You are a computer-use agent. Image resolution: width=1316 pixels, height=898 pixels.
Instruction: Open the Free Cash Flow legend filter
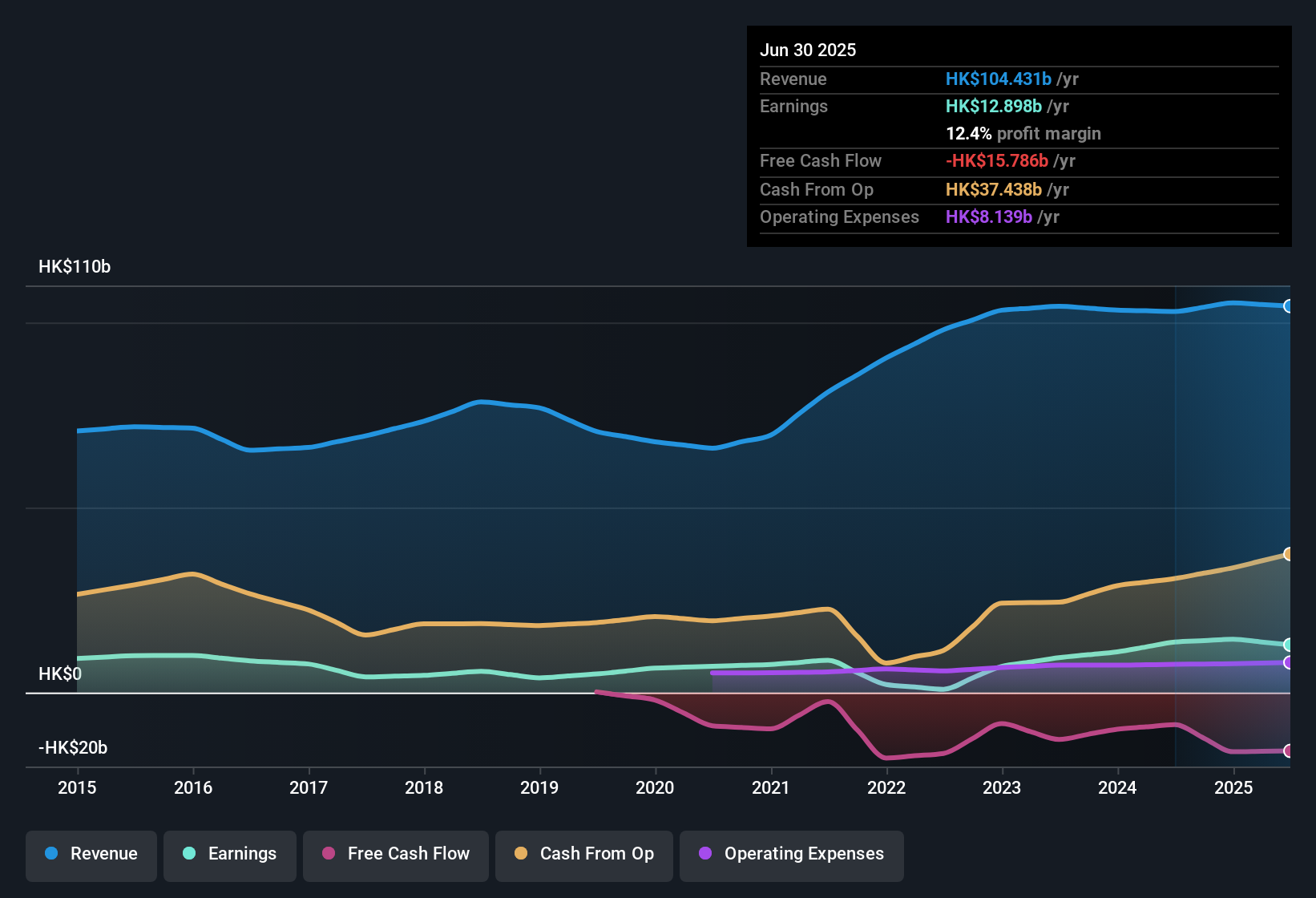pyautogui.click(x=395, y=854)
